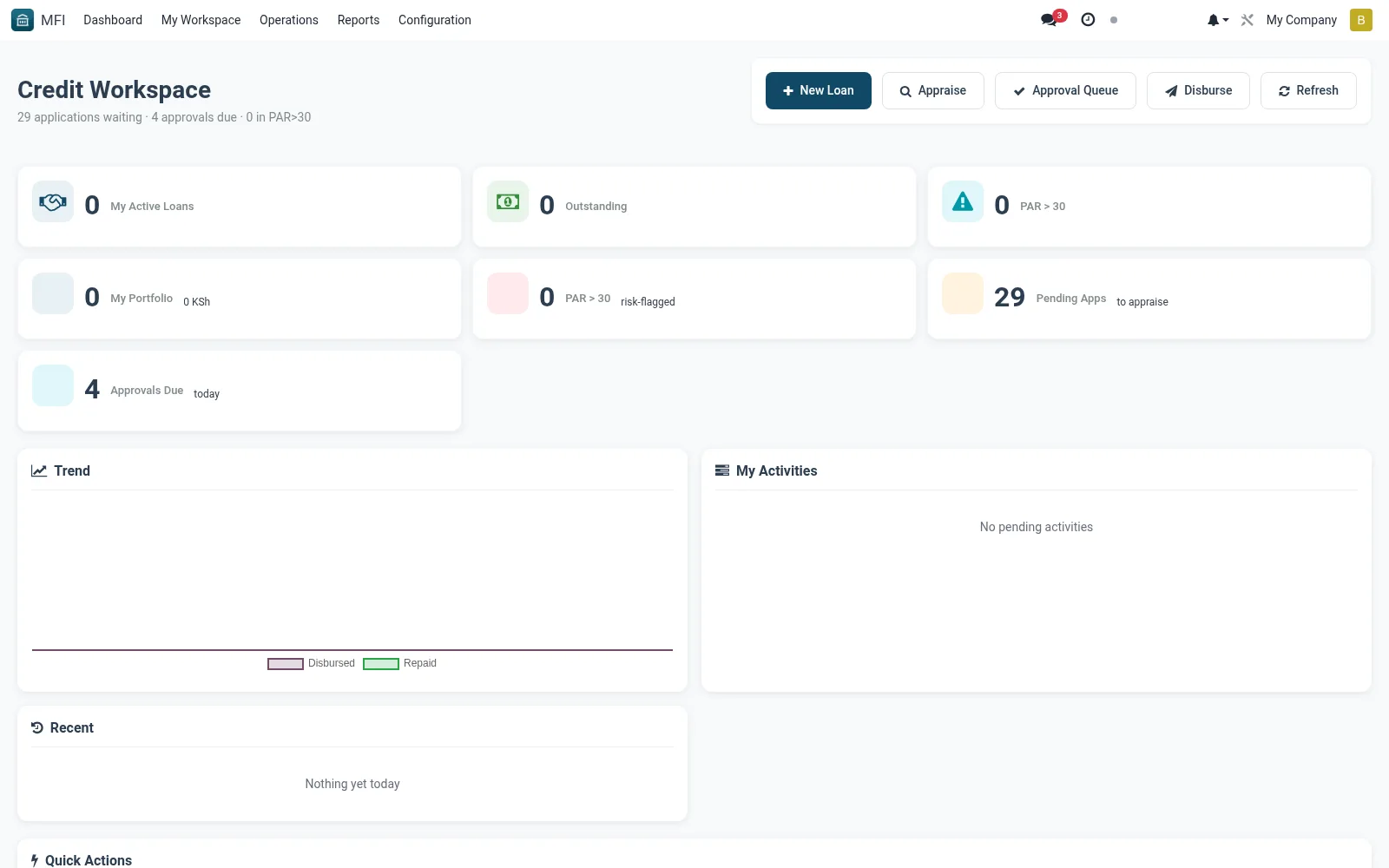Screen dimensions: 1389x868
Task: Toggle the Disbursed legend in Trend chart
Action: [x=312, y=663]
